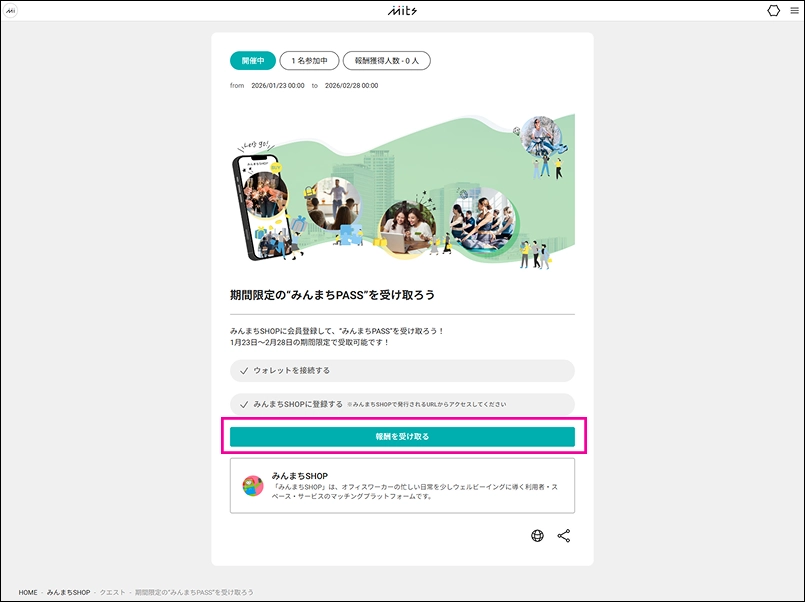Click the 報酬獲得人数 - 0人 badge

[387, 61]
